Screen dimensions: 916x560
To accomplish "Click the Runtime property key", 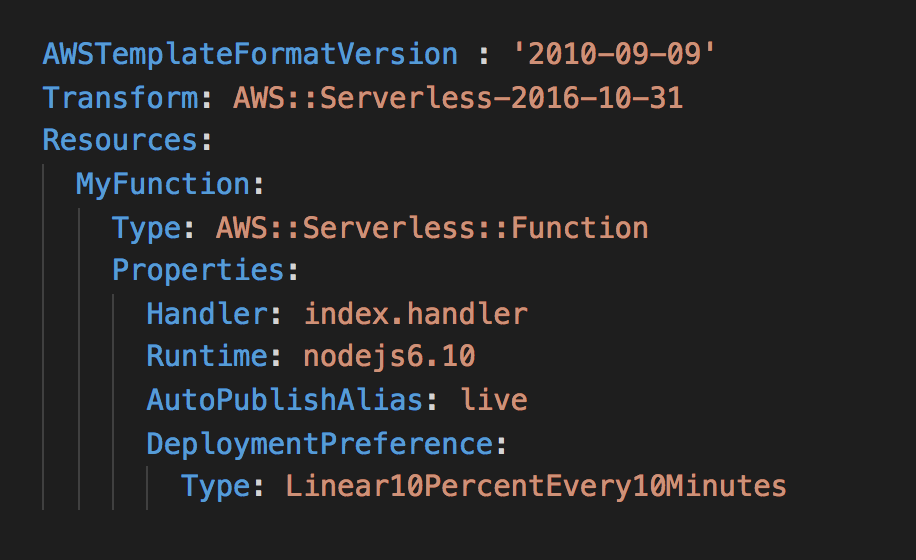I will 205,357.
